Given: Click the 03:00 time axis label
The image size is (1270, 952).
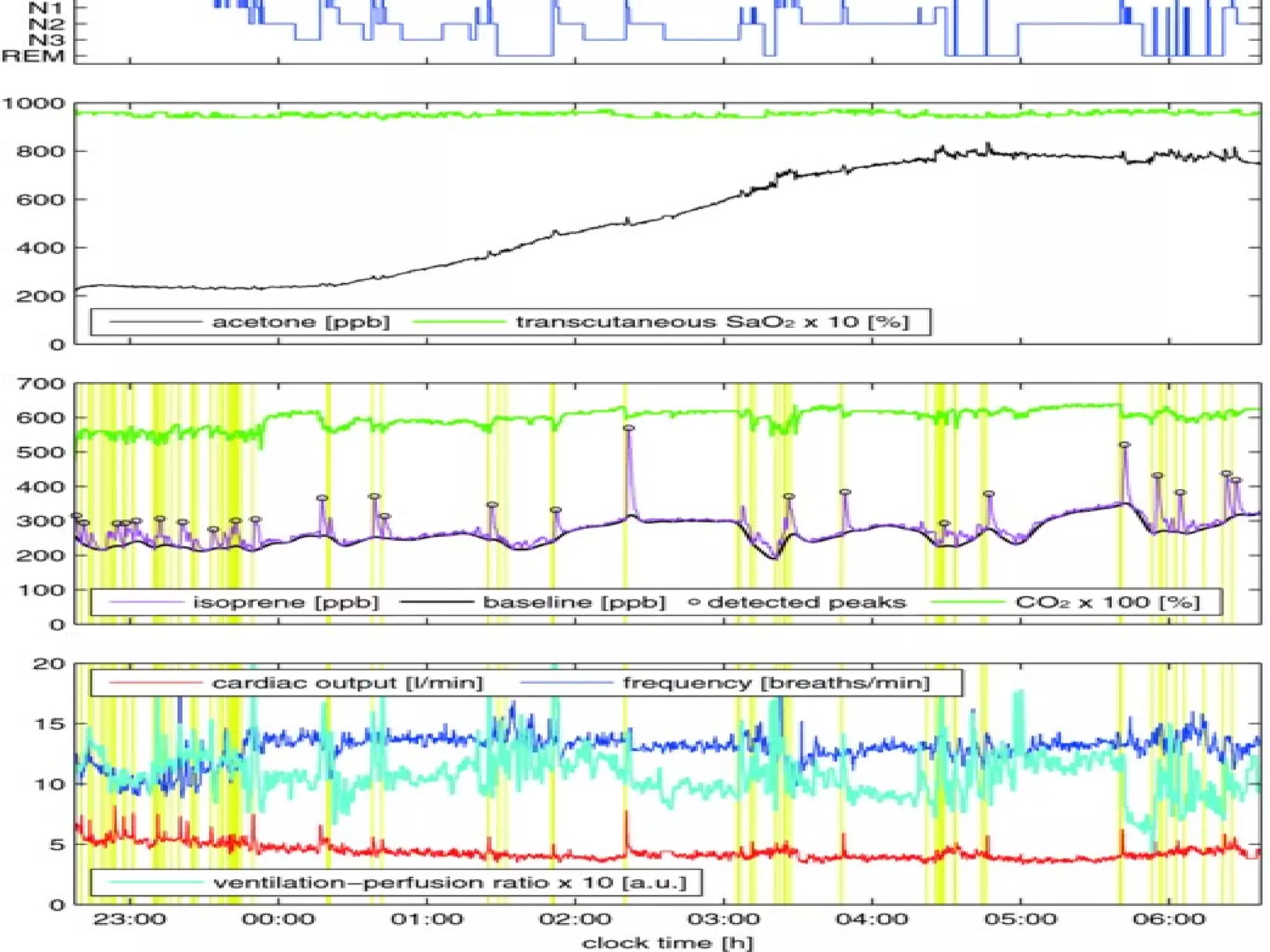Looking at the screenshot, I should pos(724,919).
